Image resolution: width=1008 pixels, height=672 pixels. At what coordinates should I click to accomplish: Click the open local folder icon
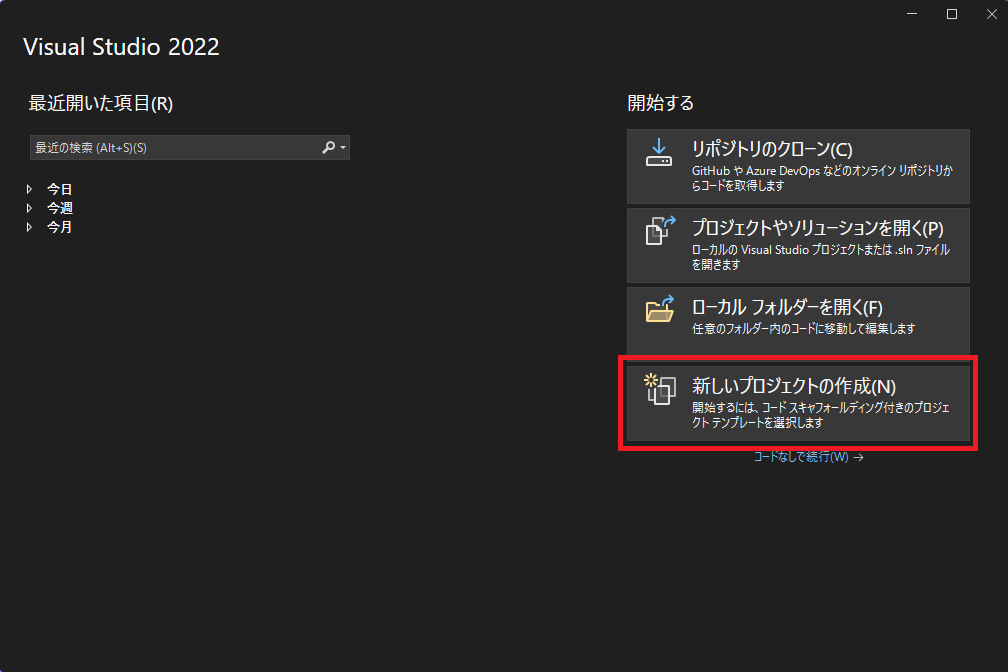click(659, 310)
